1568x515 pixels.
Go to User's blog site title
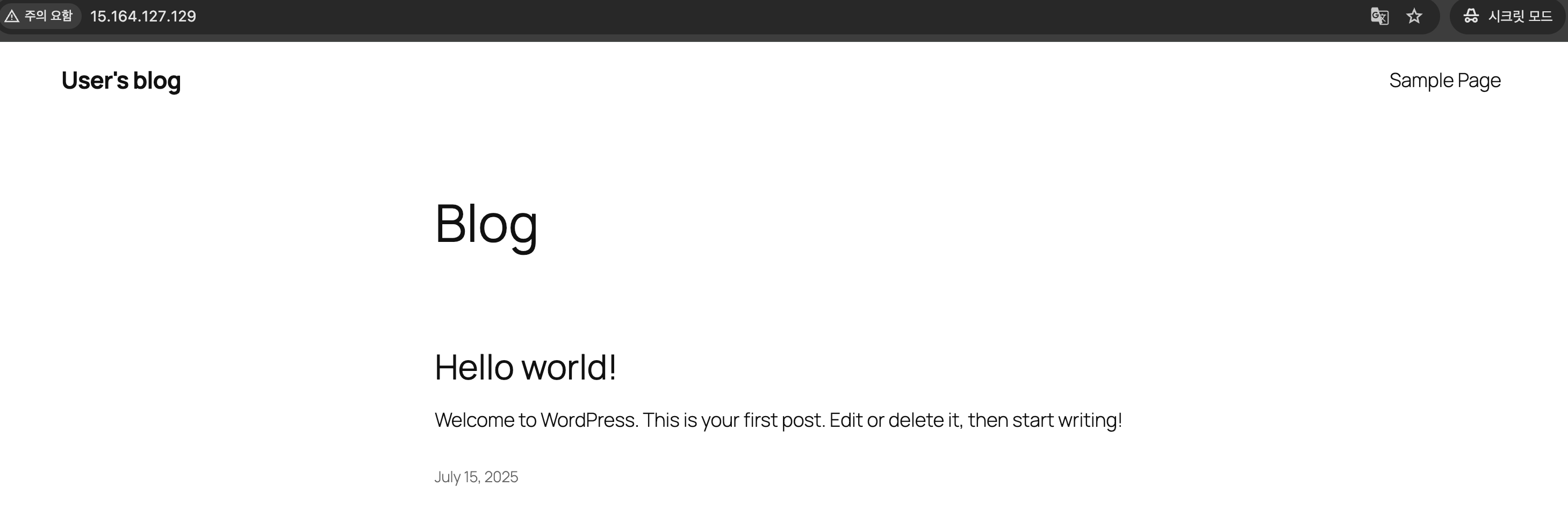click(121, 80)
